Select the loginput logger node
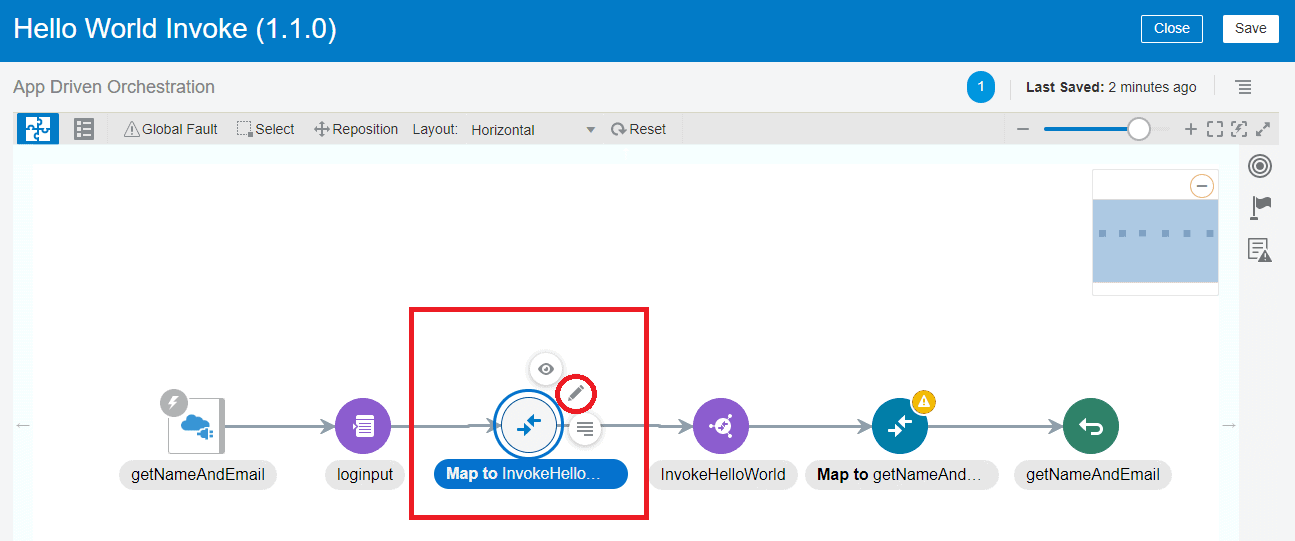The height and width of the screenshot is (541, 1295). tap(363, 427)
